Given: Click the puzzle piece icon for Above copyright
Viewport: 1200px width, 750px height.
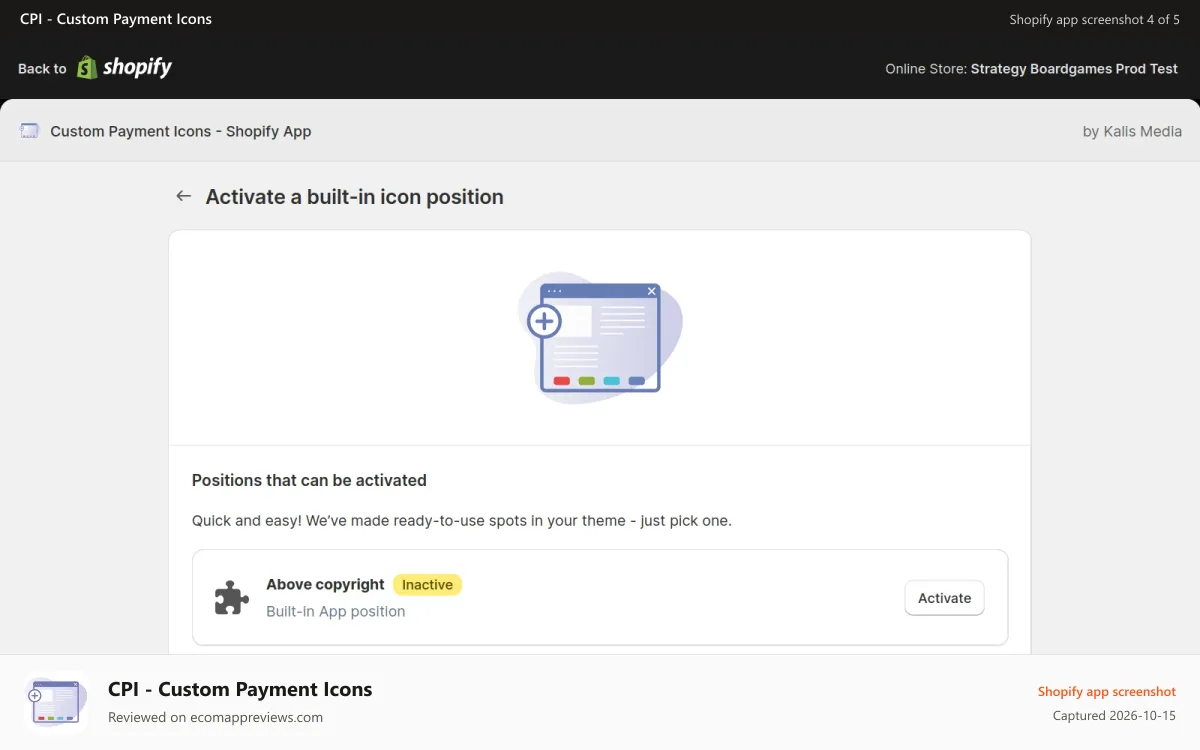Looking at the screenshot, I should tap(231, 598).
